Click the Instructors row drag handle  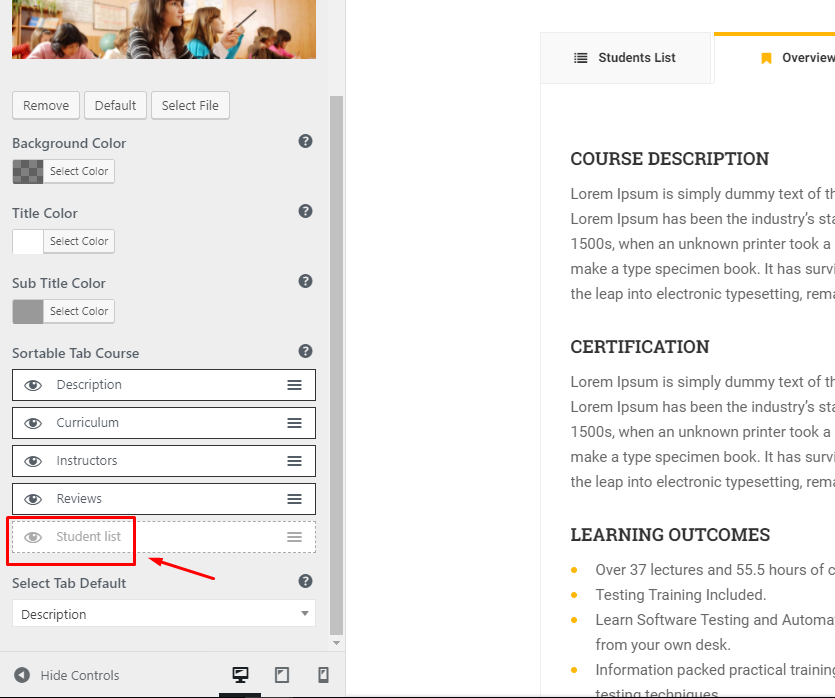[294, 461]
